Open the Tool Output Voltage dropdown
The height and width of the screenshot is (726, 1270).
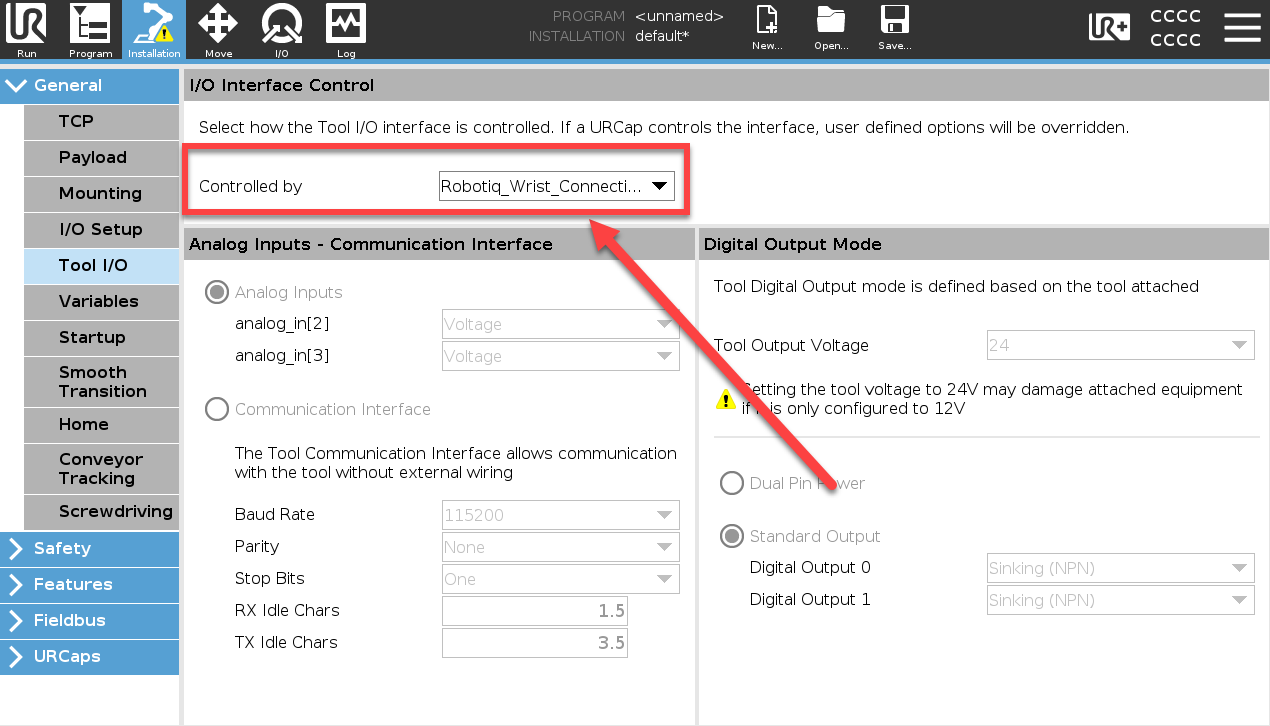click(1120, 345)
